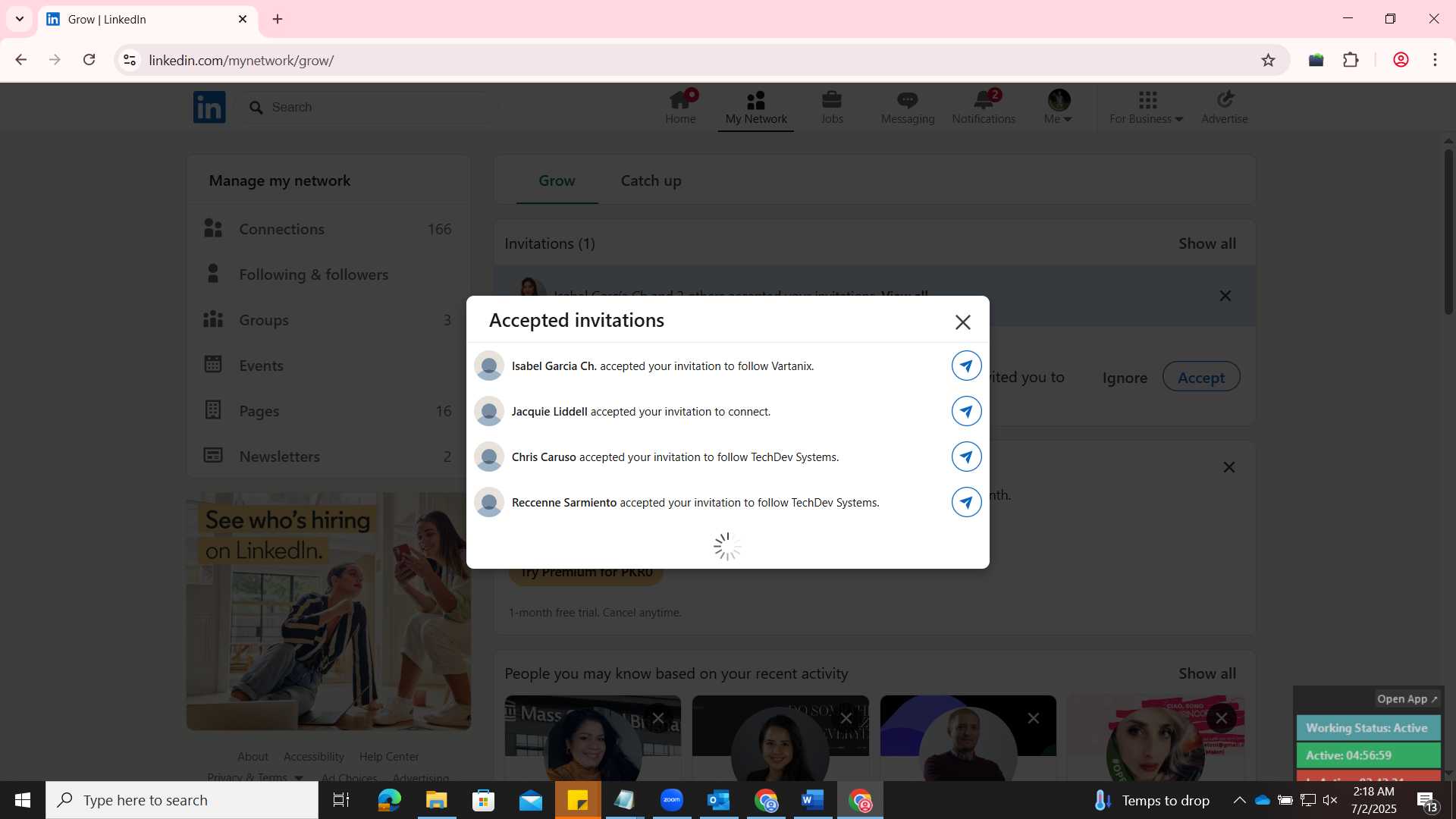Message Chris Caruso via send icon

[x=966, y=457]
